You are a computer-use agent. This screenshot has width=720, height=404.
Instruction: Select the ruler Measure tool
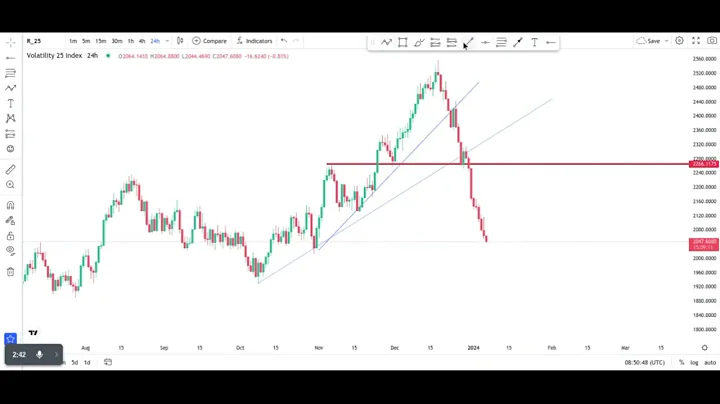[x=11, y=169]
